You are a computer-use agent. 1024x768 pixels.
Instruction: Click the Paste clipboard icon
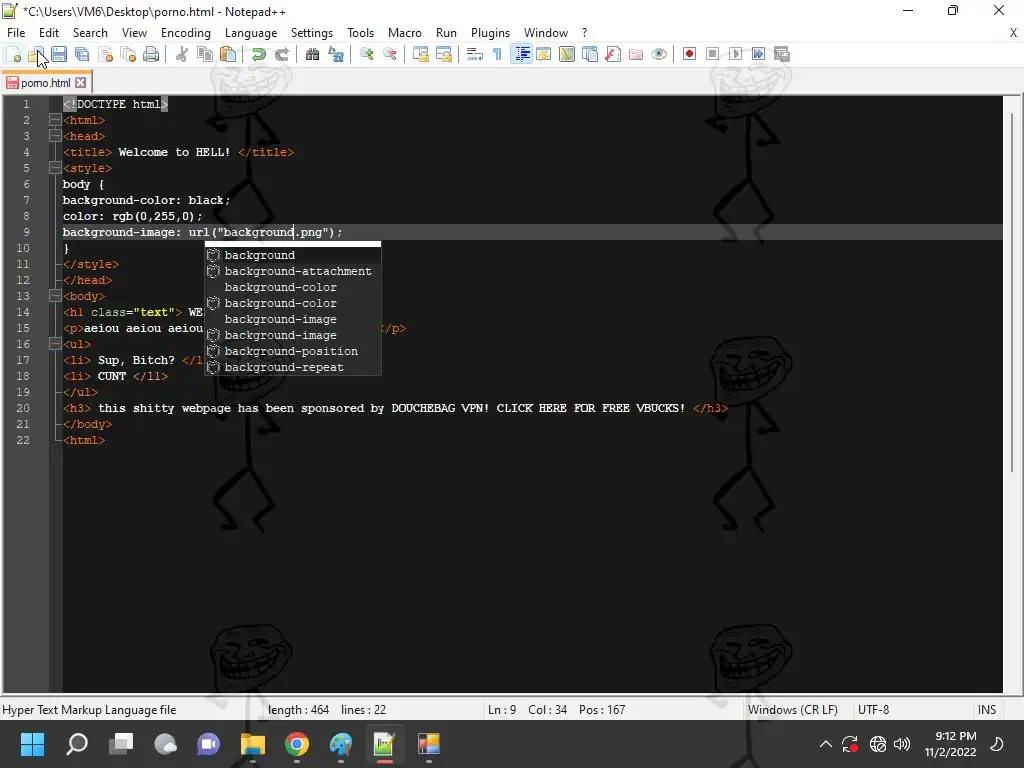[x=228, y=54]
